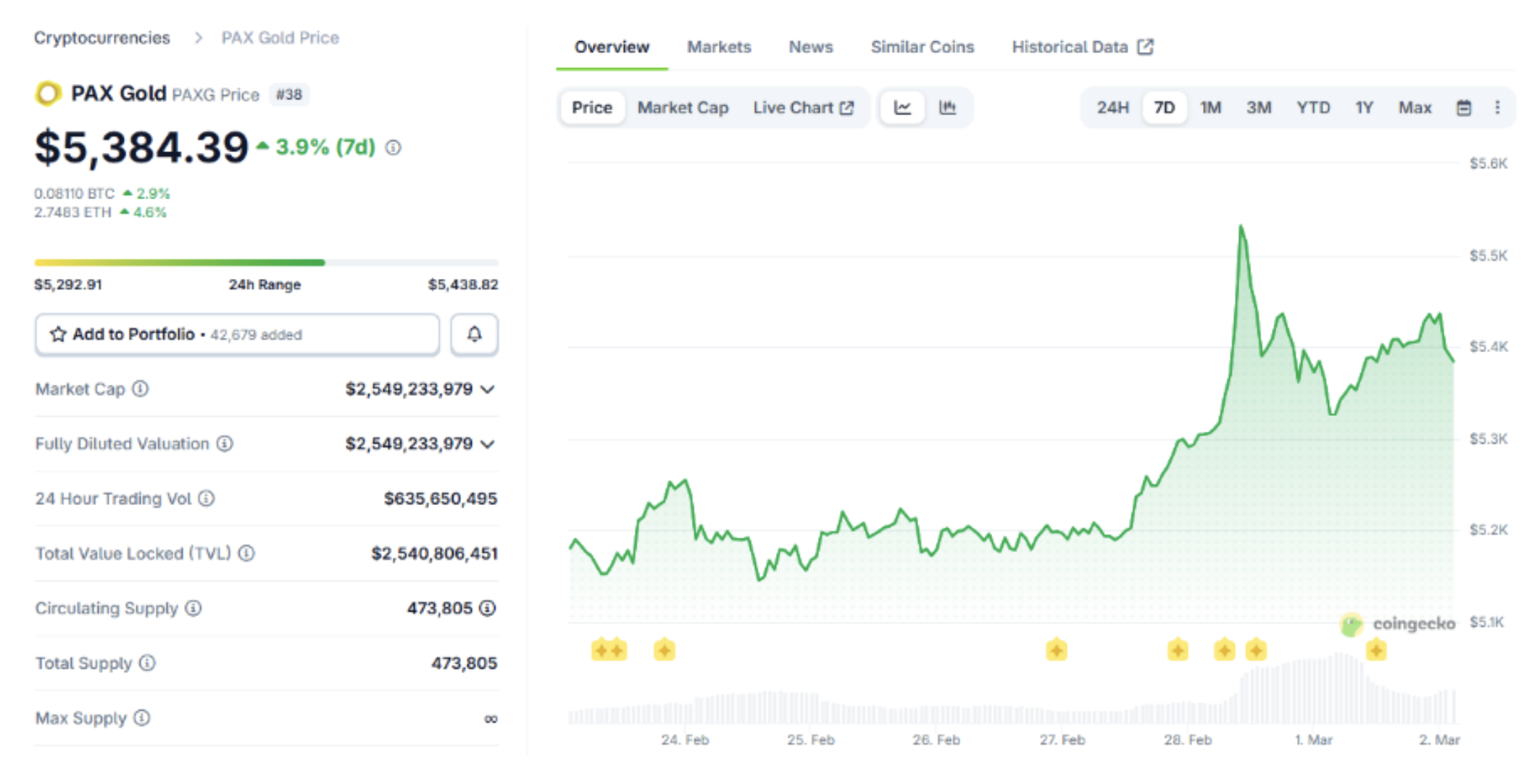Switch chart range to 1M
This screenshot has width=1532, height=784.
1210,108
